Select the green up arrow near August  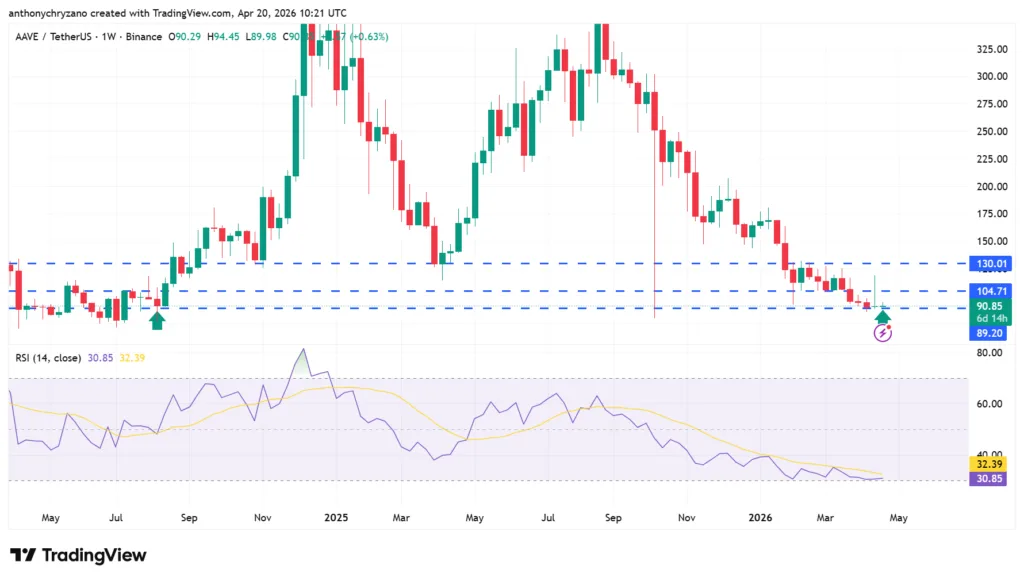tap(156, 320)
